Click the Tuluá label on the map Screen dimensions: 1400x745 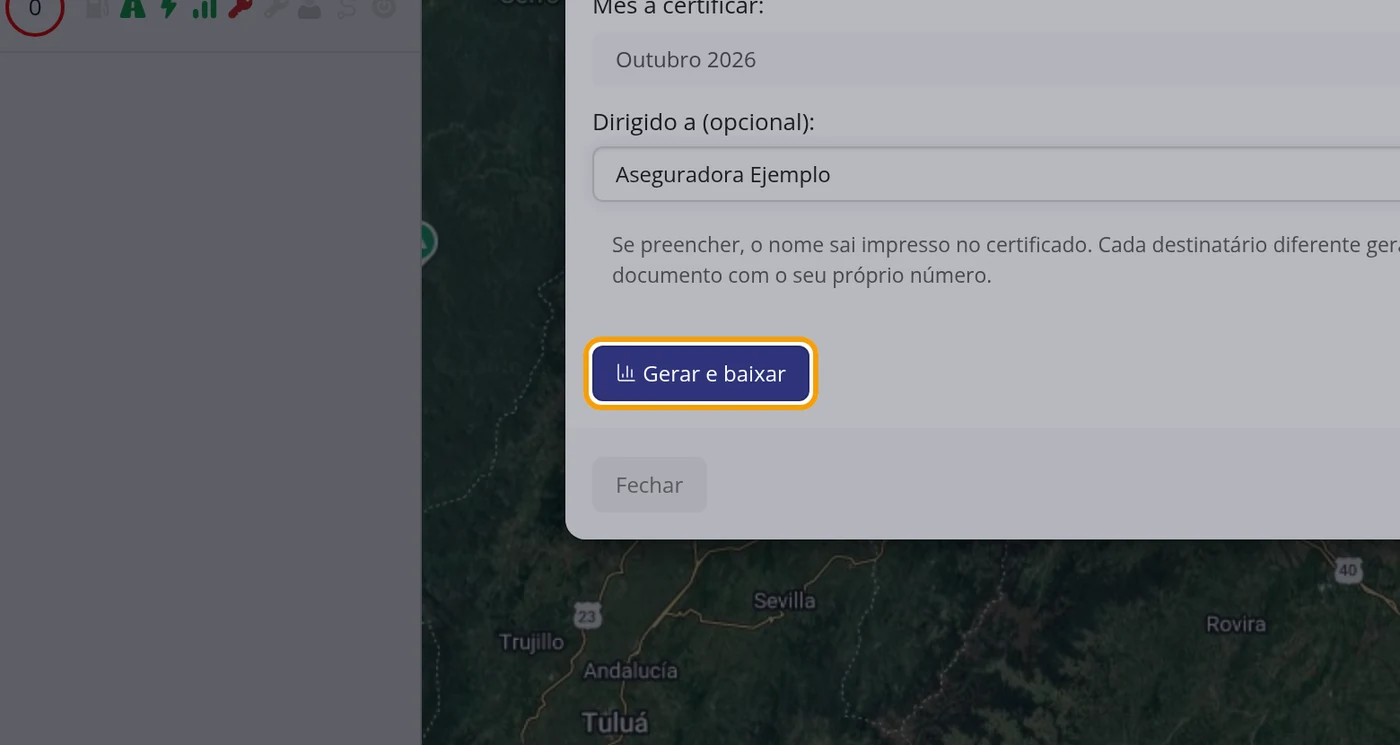[615, 721]
